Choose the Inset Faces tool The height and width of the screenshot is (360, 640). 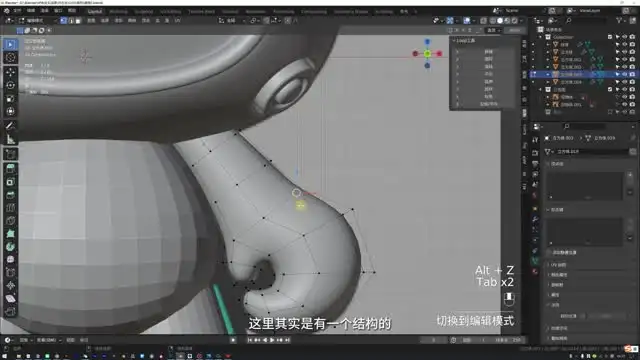10,182
